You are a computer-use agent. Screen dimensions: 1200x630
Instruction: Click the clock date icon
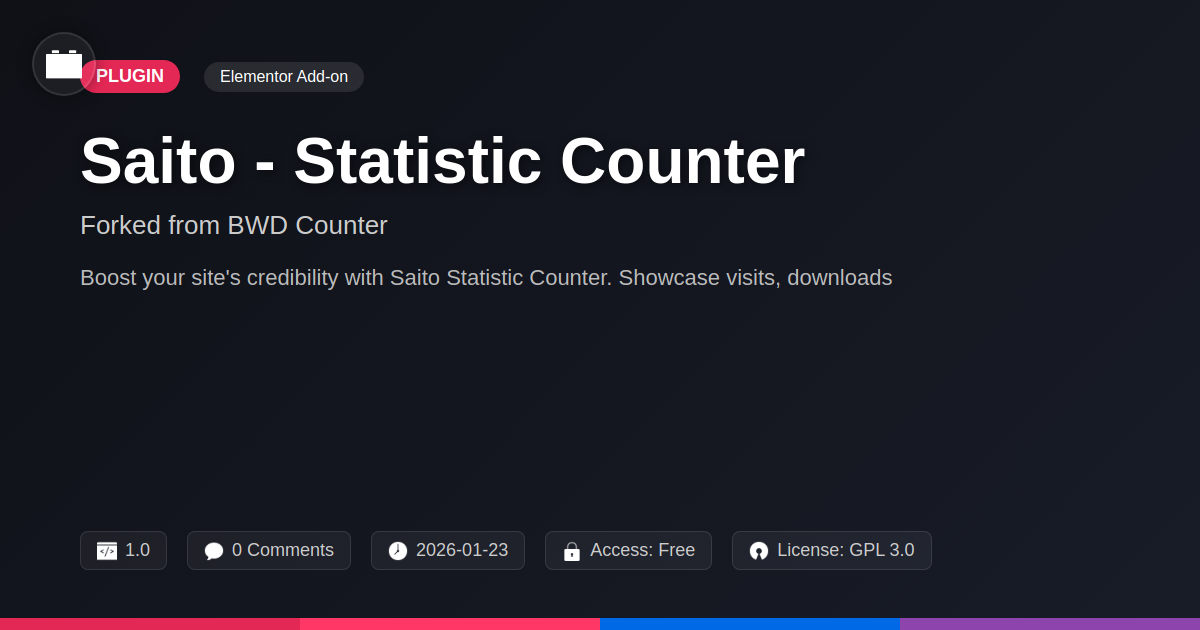398,551
